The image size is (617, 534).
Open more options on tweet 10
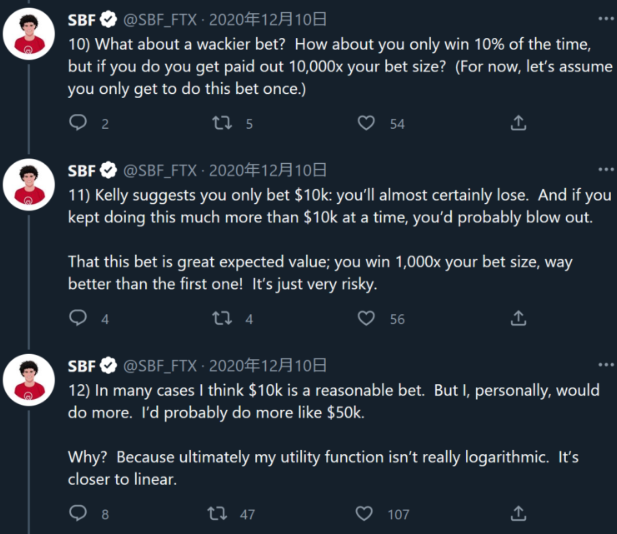tap(606, 18)
